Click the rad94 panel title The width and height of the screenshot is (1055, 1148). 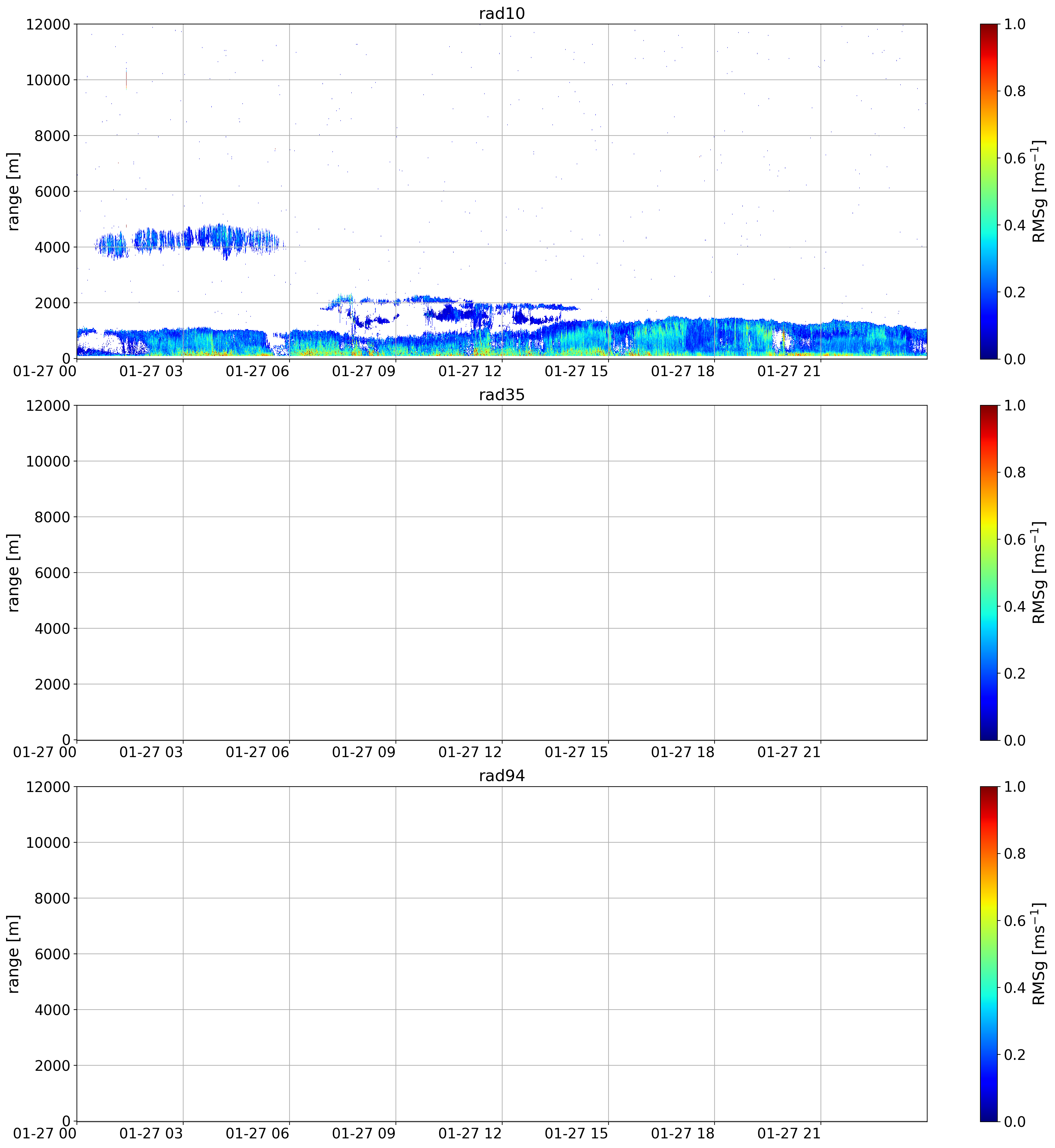point(501,776)
